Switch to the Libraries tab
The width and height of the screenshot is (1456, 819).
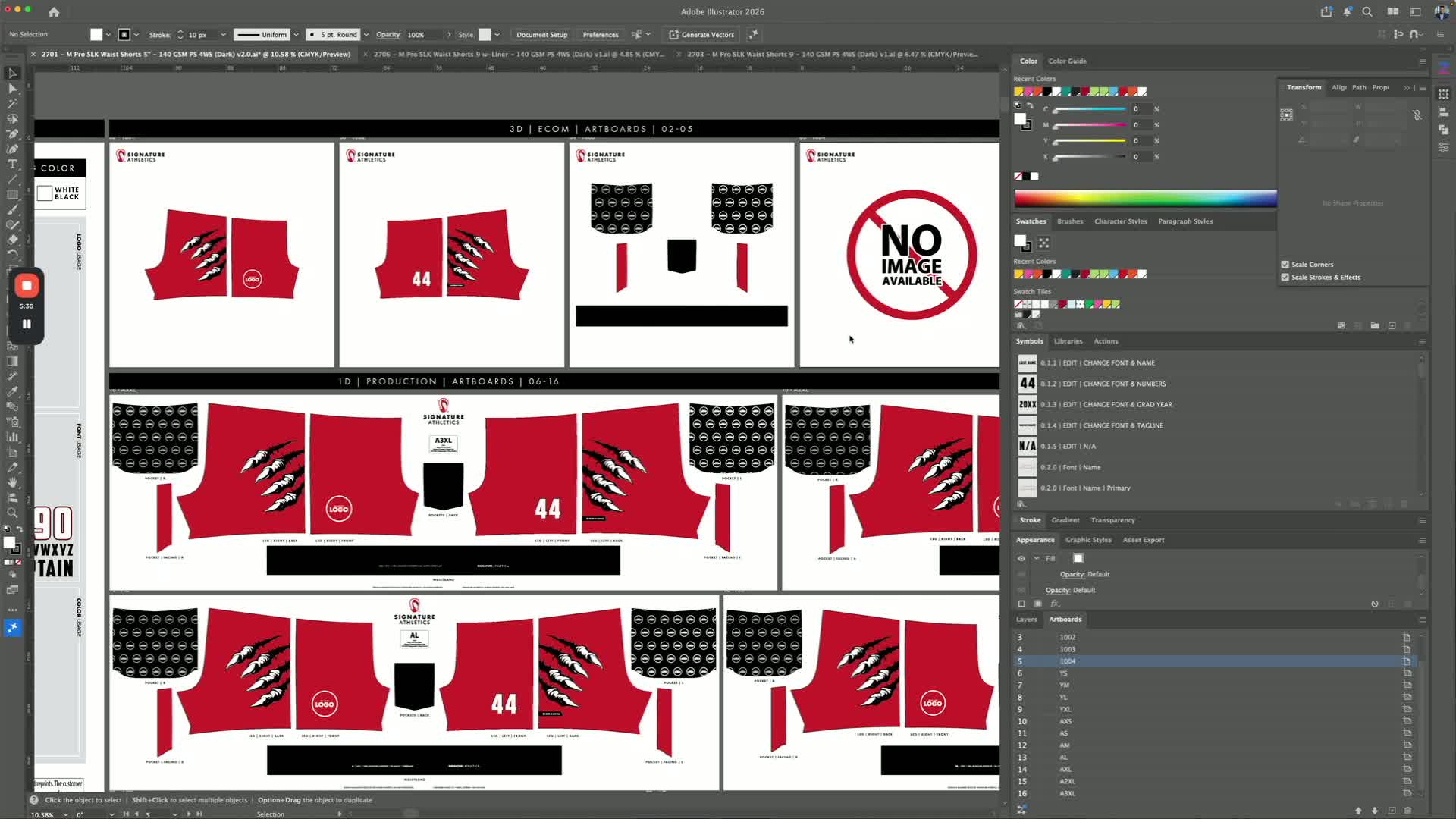(x=1068, y=341)
